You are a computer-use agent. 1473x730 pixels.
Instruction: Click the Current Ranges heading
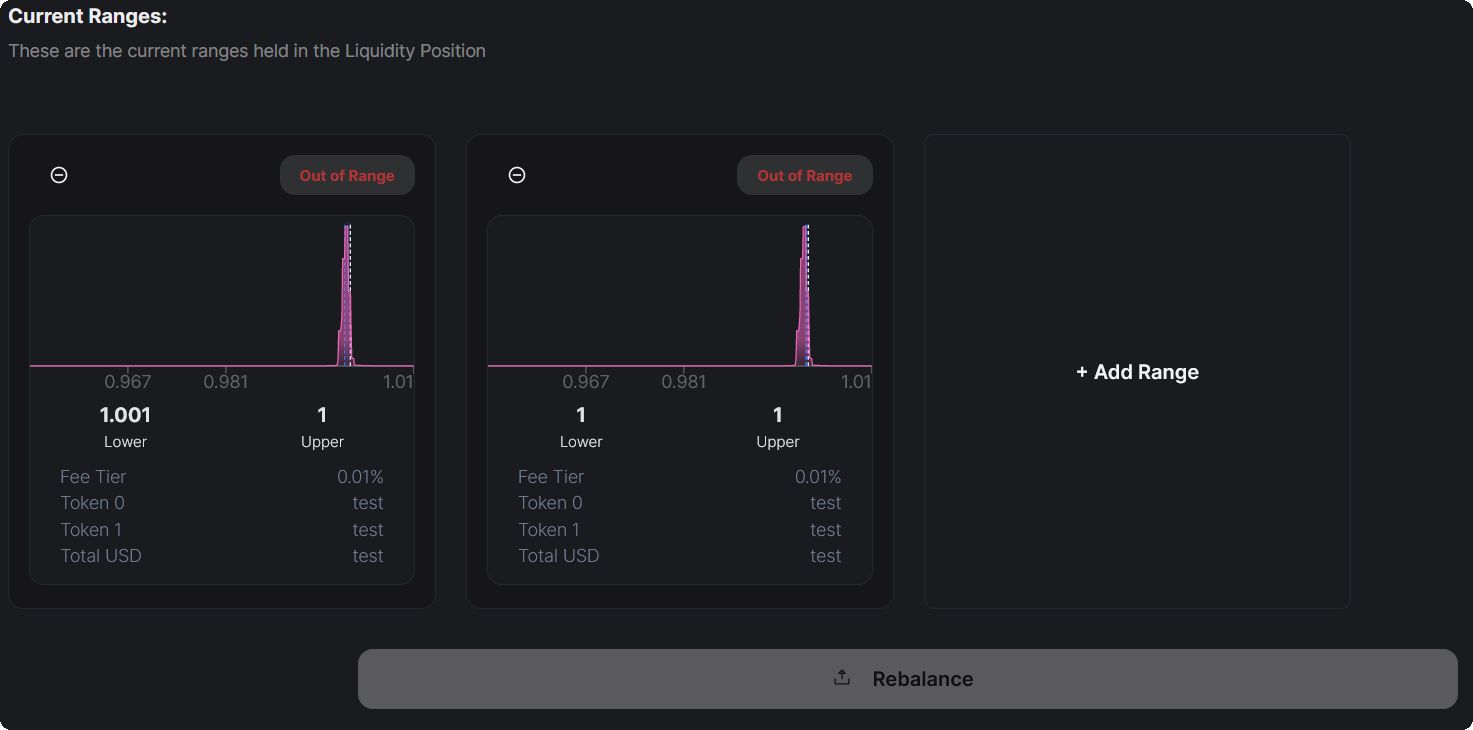click(88, 17)
